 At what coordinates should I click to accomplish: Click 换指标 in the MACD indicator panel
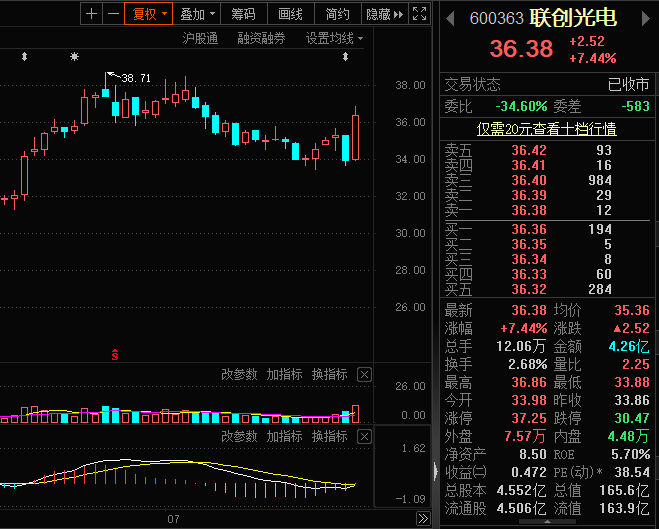click(330, 437)
